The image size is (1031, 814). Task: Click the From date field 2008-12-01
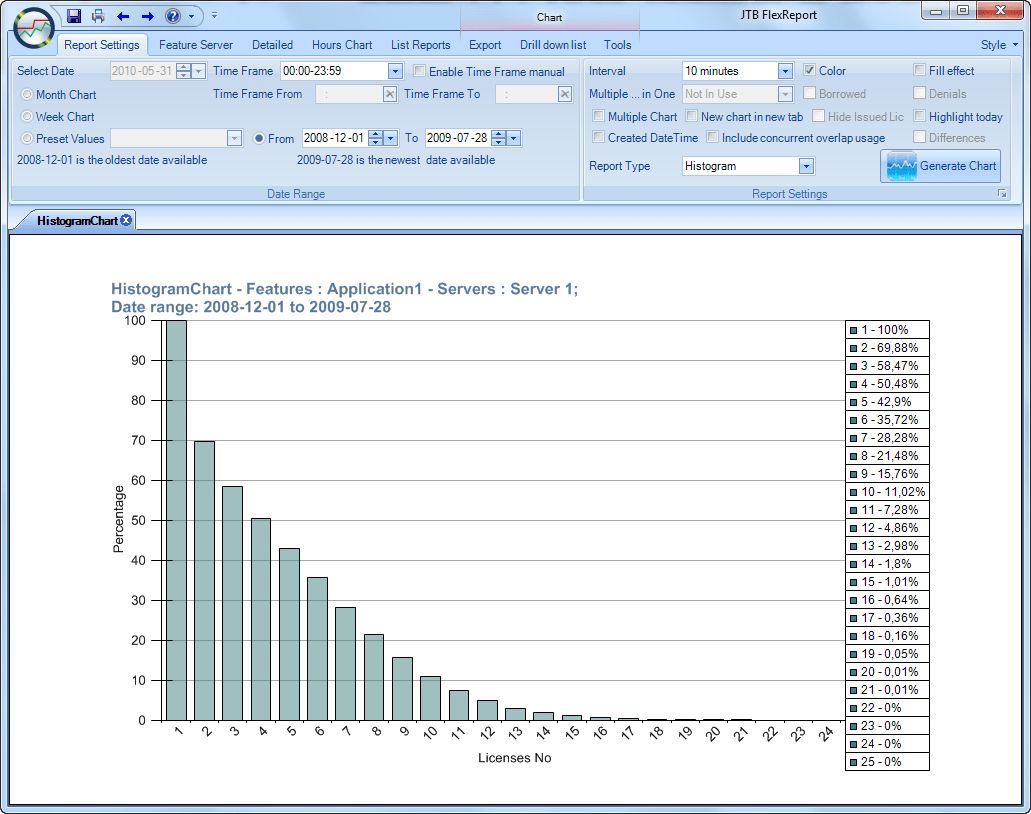coord(334,138)
